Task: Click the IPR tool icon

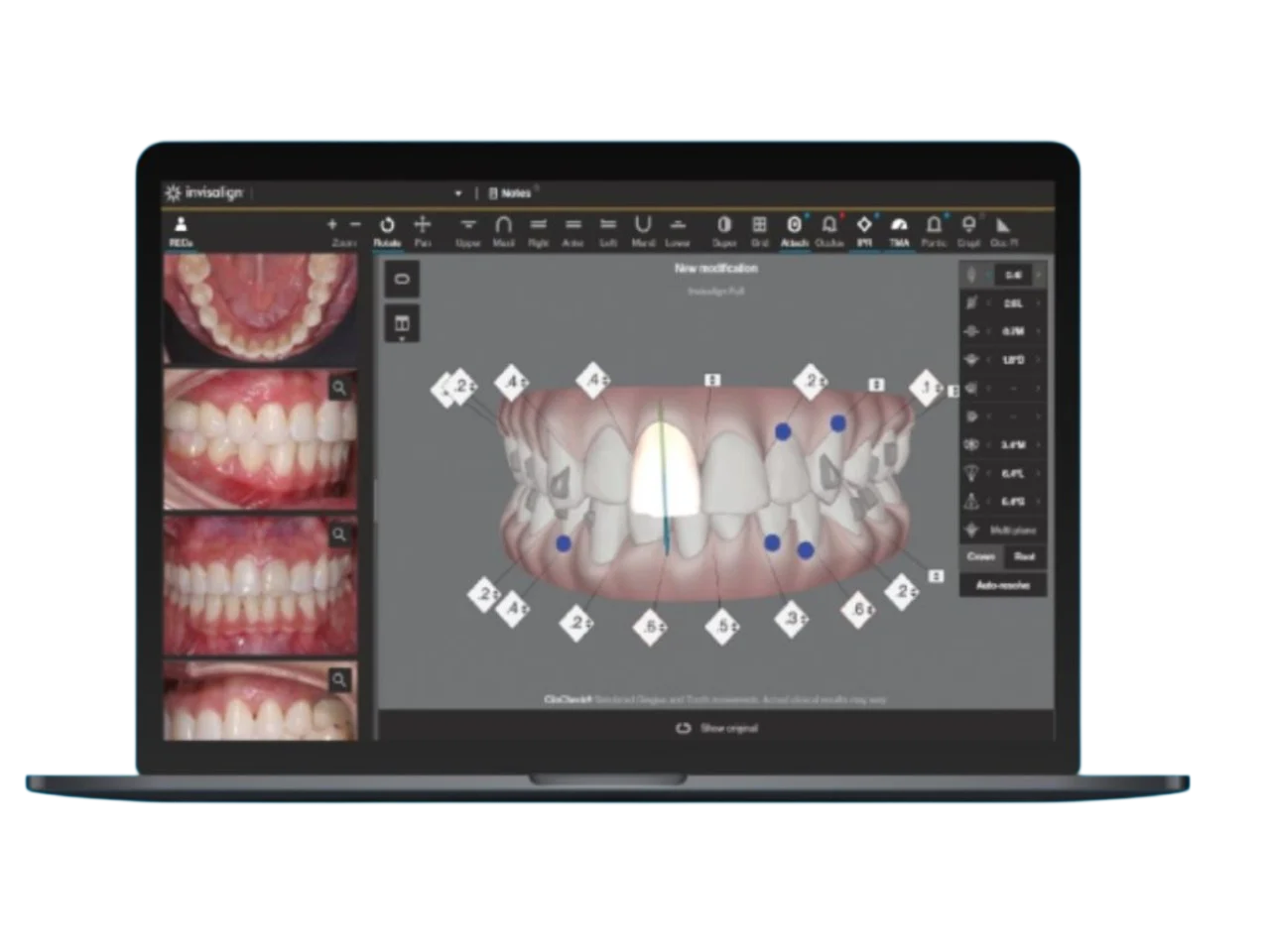Action: (x=862, y=228)
